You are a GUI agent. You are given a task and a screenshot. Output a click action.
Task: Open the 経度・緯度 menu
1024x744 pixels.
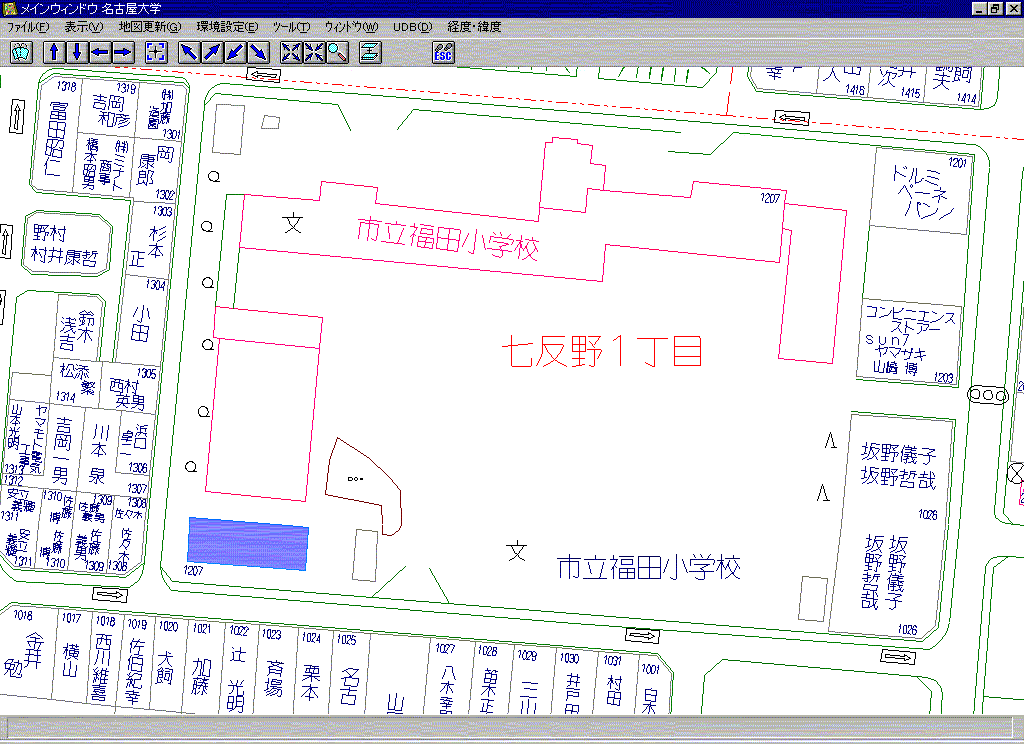pos(474,27)
